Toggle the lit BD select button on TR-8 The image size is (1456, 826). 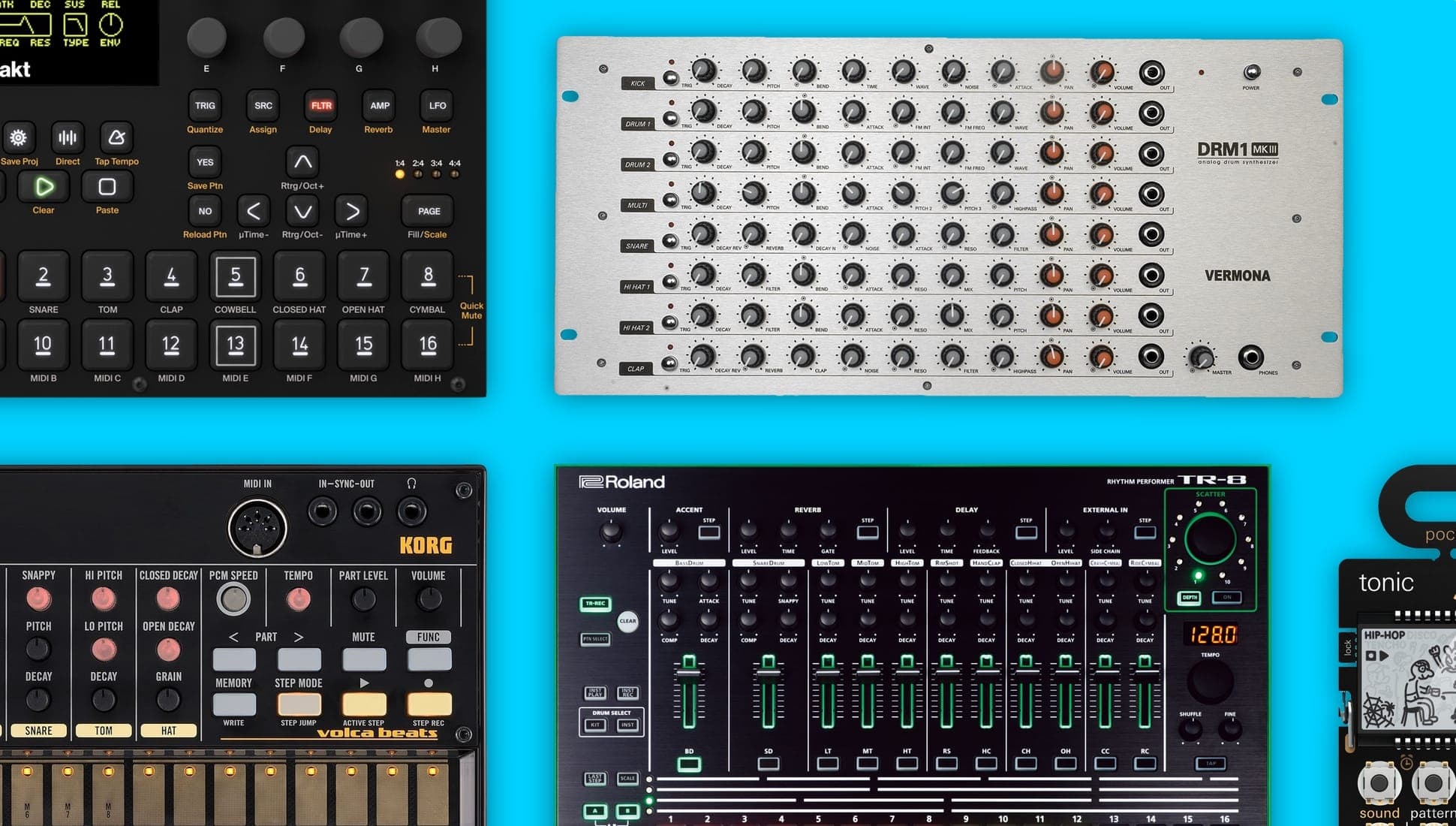(x=689, y=764)
